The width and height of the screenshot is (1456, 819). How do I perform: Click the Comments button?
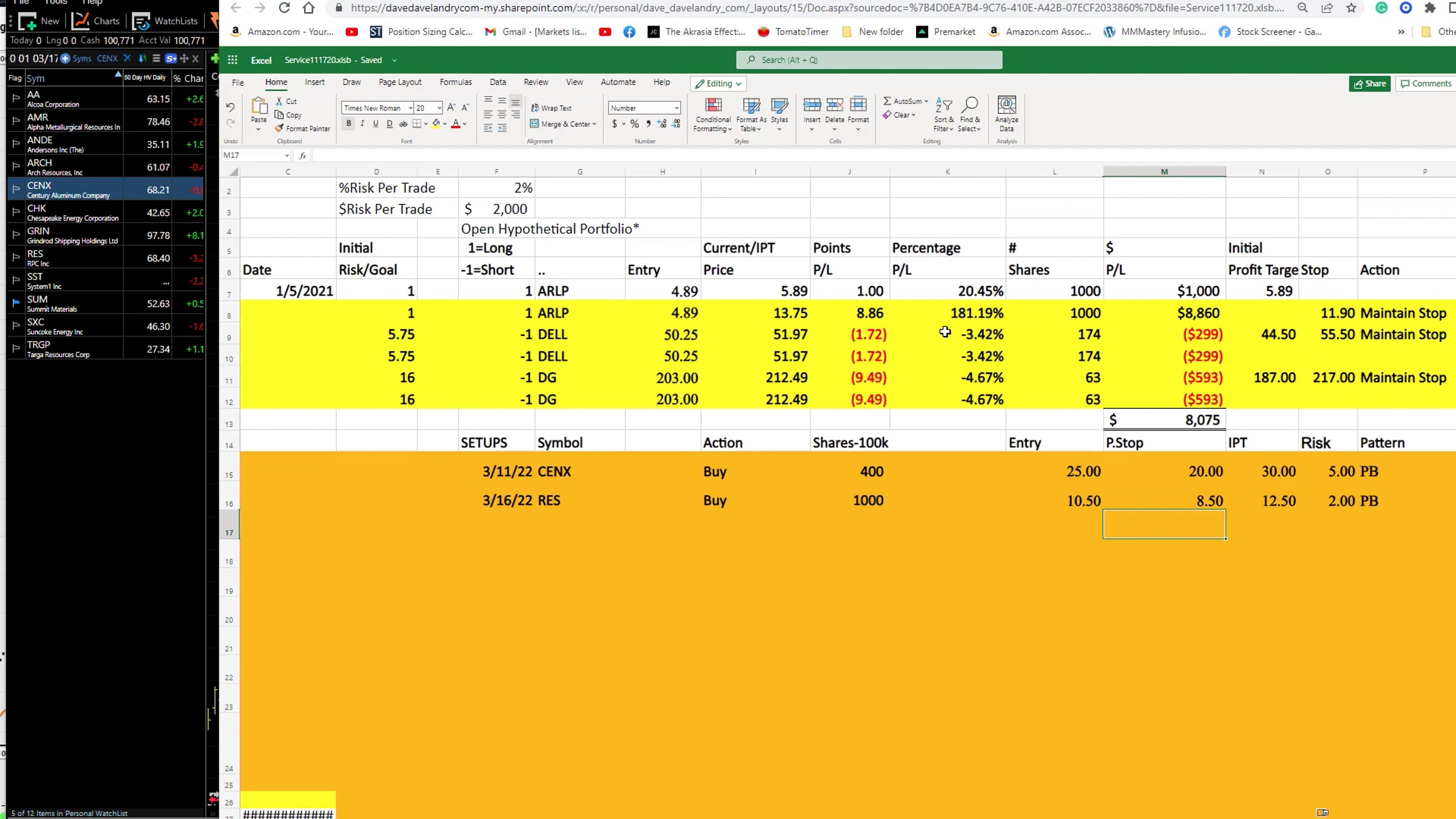click(1426, 84)
